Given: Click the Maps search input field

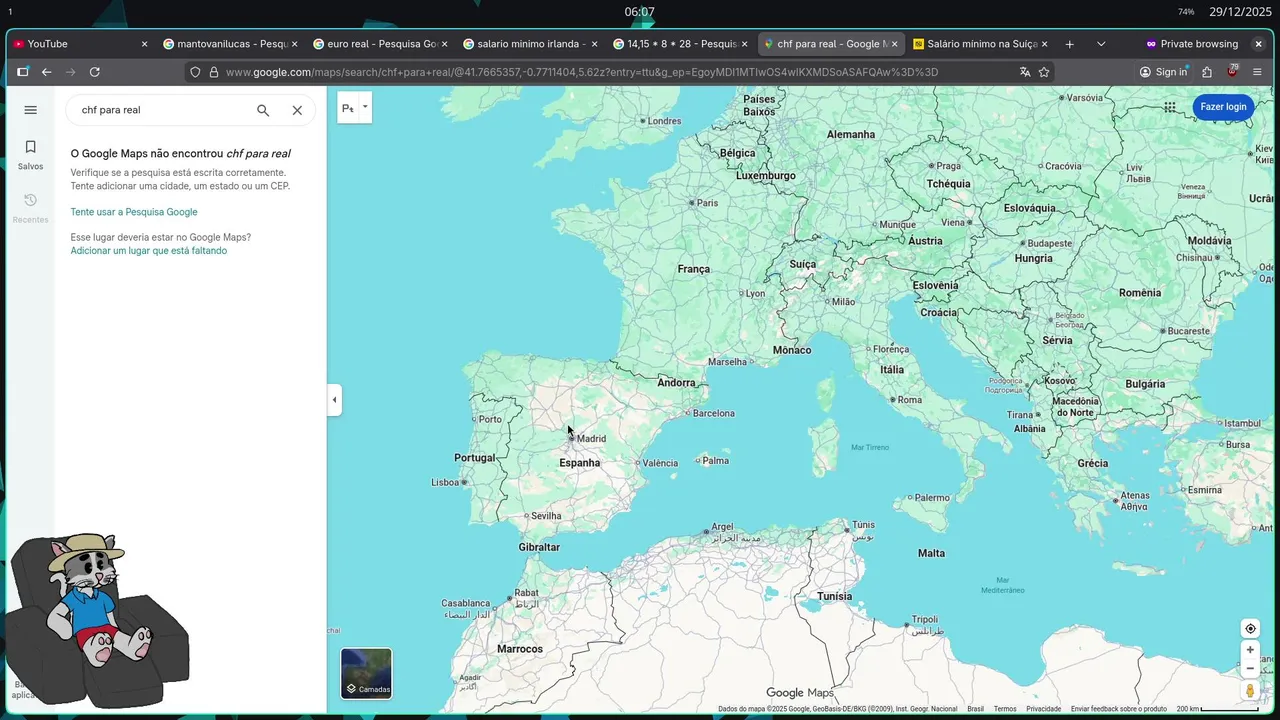Looking at the screenshot, I should [162, 110].
